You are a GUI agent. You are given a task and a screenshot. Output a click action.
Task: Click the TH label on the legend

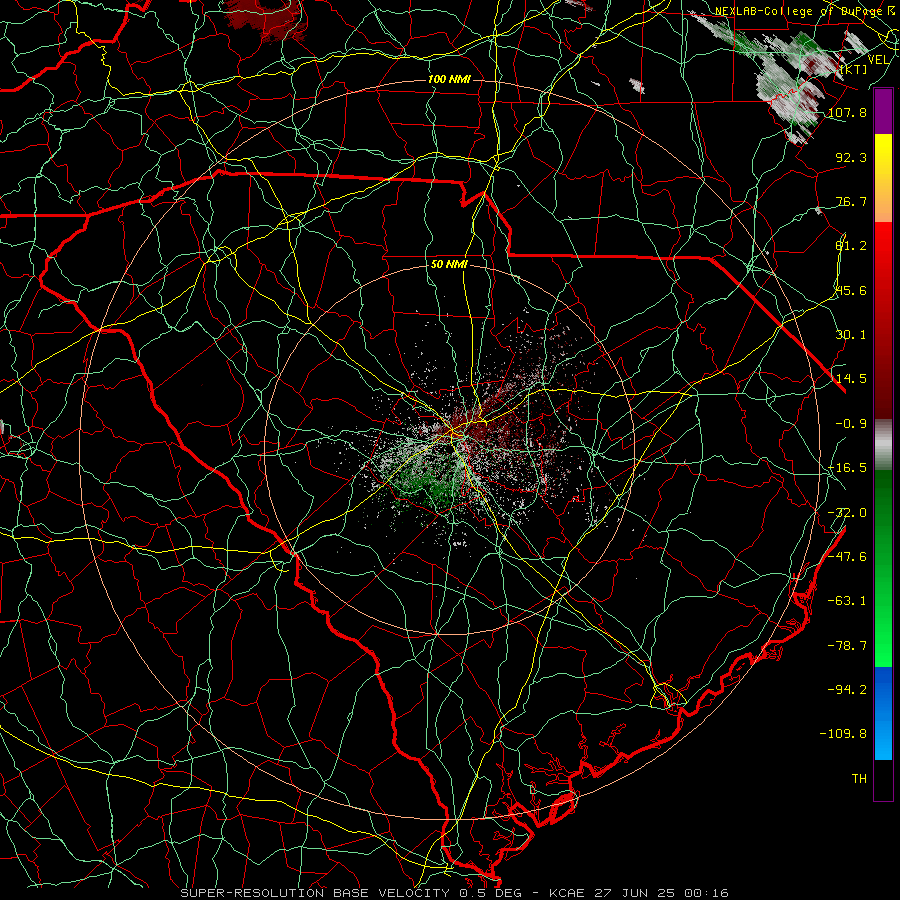[859, 779]
